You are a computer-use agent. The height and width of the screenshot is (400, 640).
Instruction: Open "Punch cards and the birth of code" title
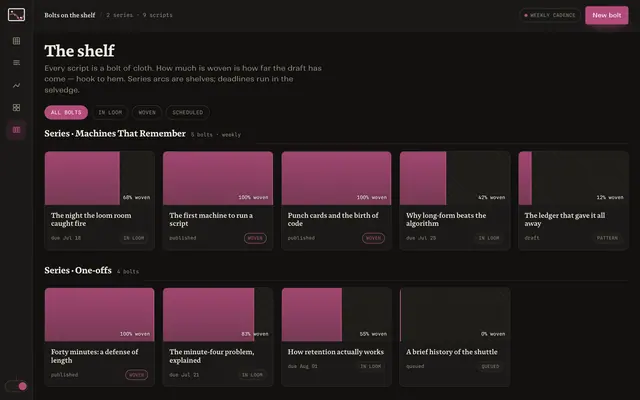pyautogui.click(x=333, y=219)
